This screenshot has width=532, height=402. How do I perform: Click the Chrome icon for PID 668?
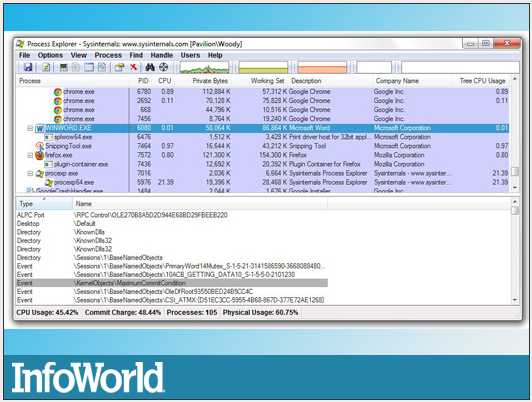58,110
